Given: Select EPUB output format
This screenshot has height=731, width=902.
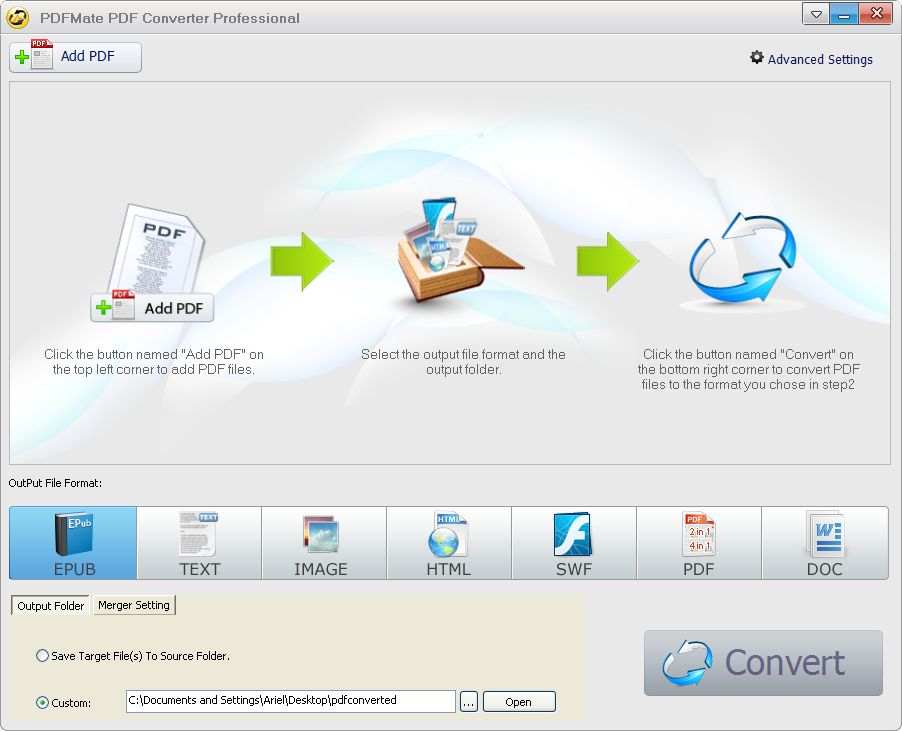Looking at the screenshot, I should click(73, 543).
